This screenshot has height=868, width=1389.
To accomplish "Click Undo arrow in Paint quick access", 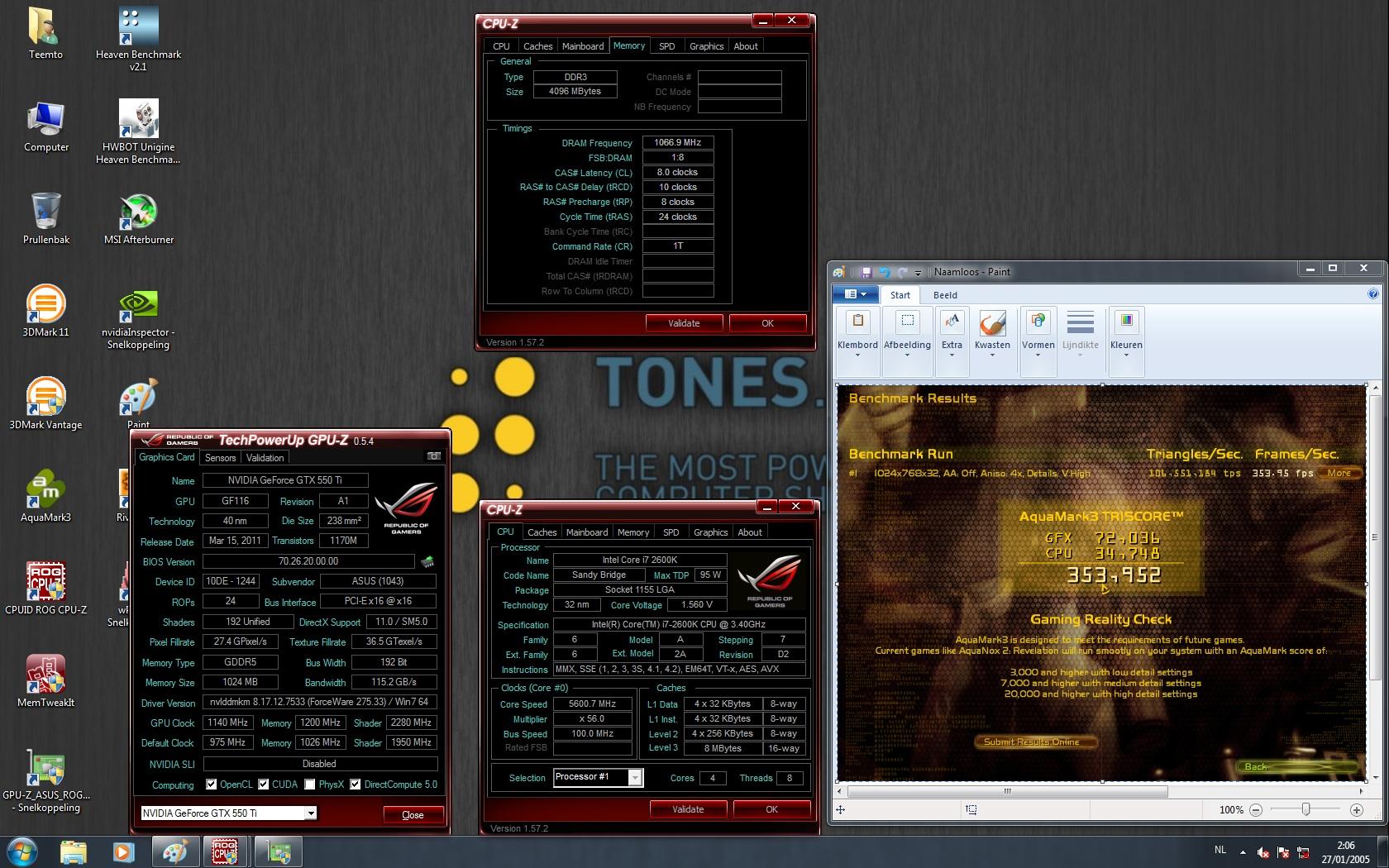I will (884, 272).
